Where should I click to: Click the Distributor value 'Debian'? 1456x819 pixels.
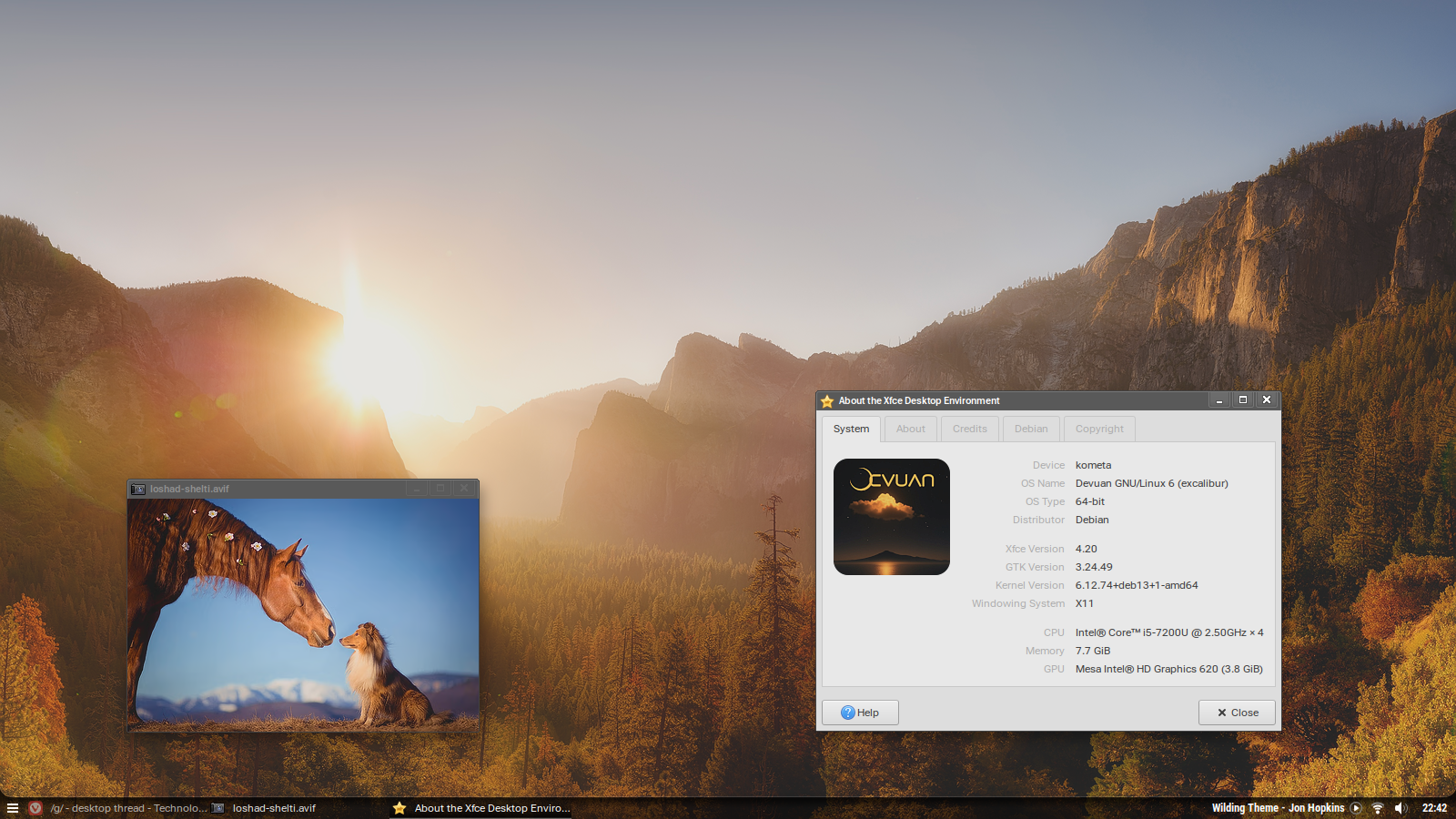click(1092, 520)
